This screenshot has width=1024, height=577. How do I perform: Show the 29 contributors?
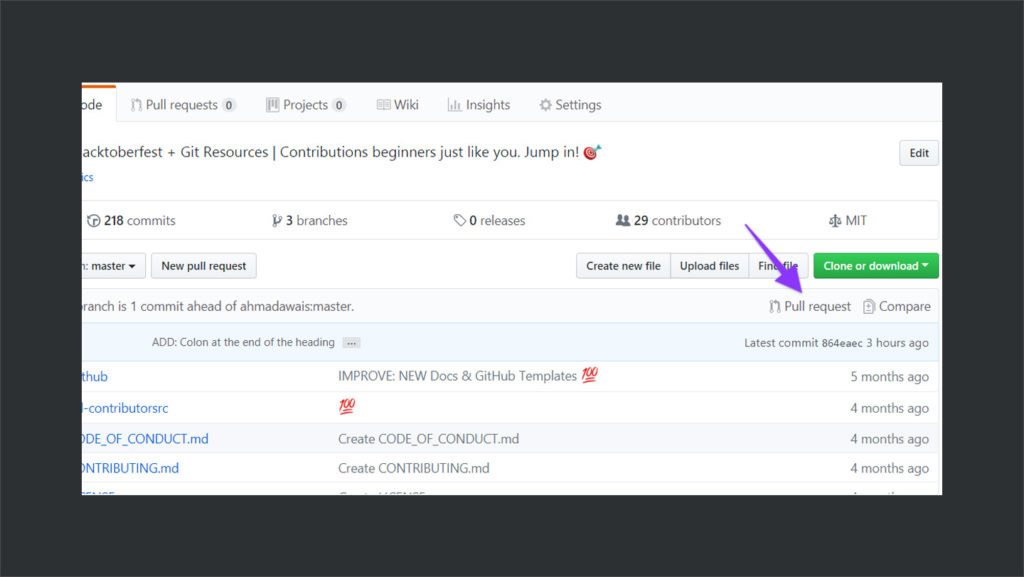click(668, 221)
